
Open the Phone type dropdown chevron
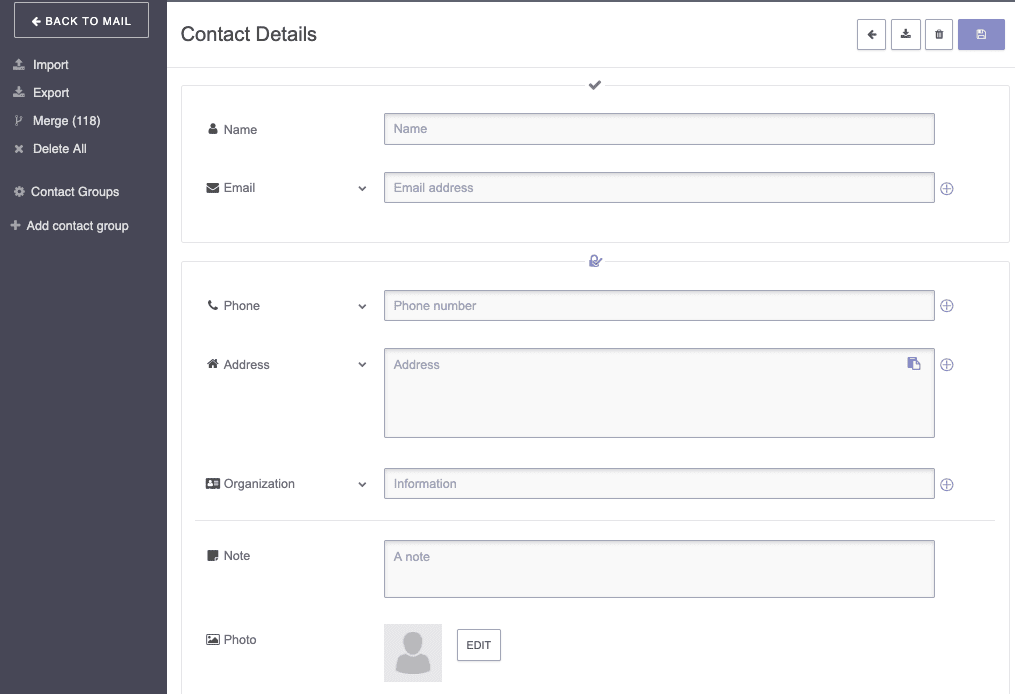click(x=362, y=306)
